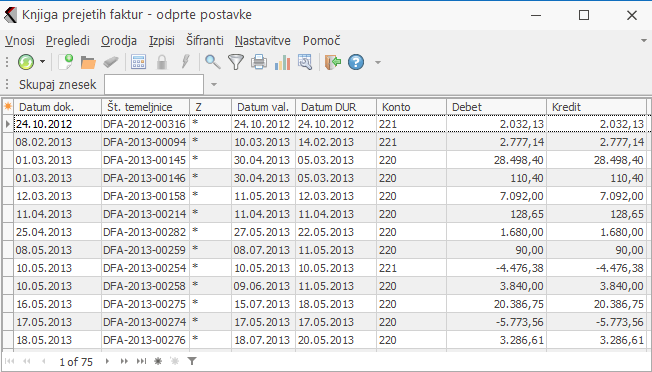Expand toolbar options arrow after help icon

[378, 63]
